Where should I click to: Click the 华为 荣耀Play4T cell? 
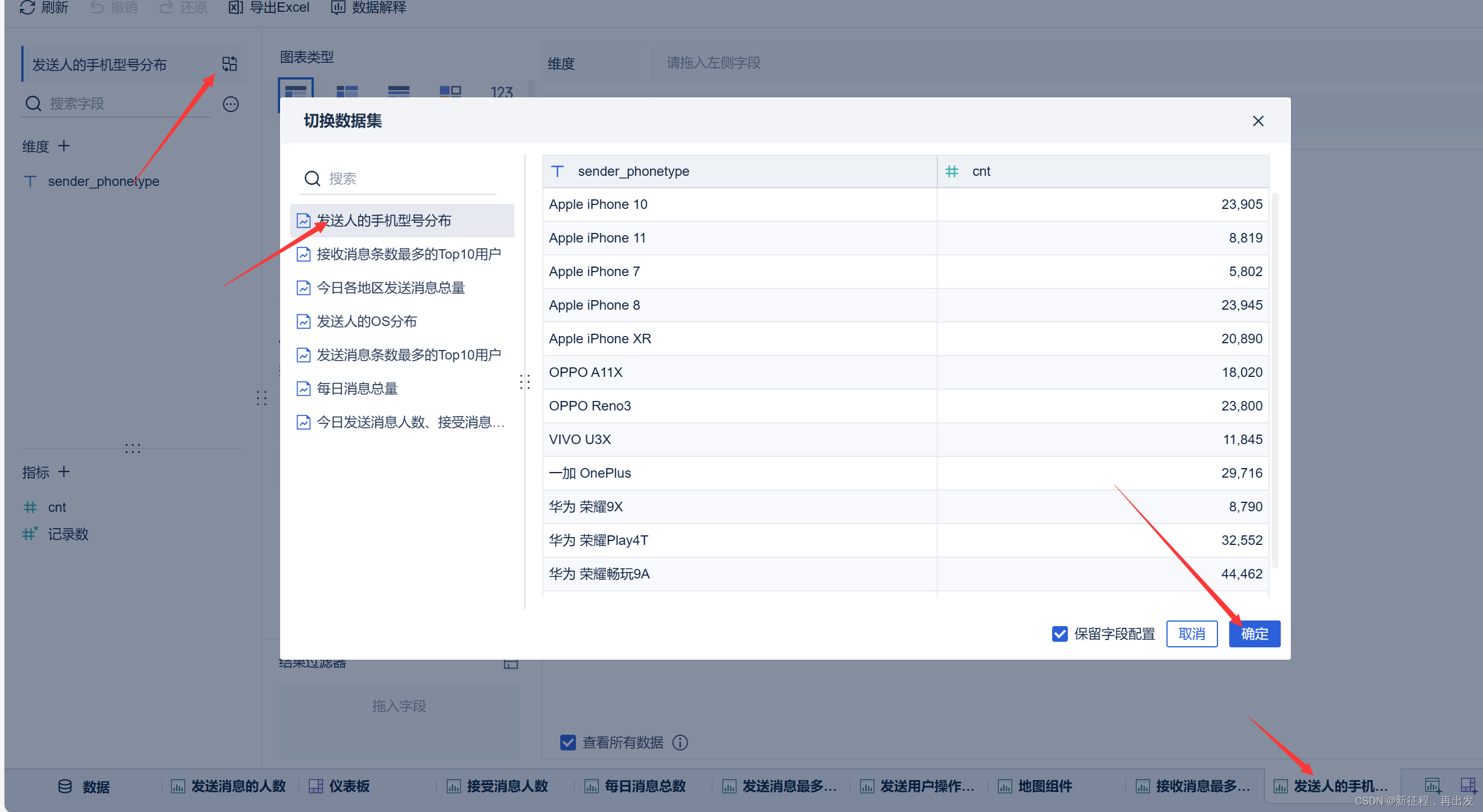[740, 541]
